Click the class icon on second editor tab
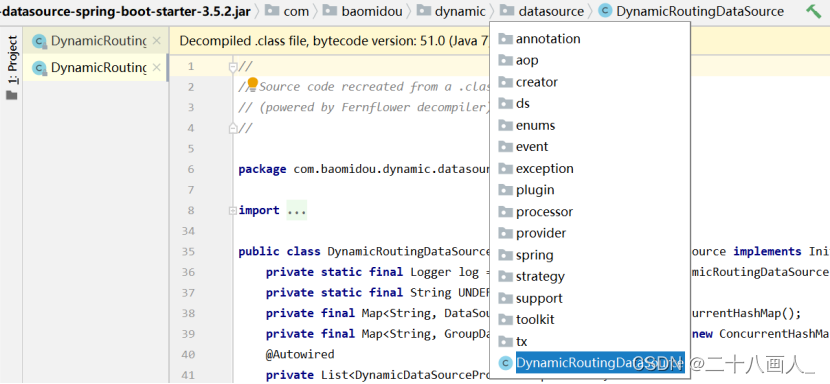Screen dimensions: 830x384 coord(39,68)
